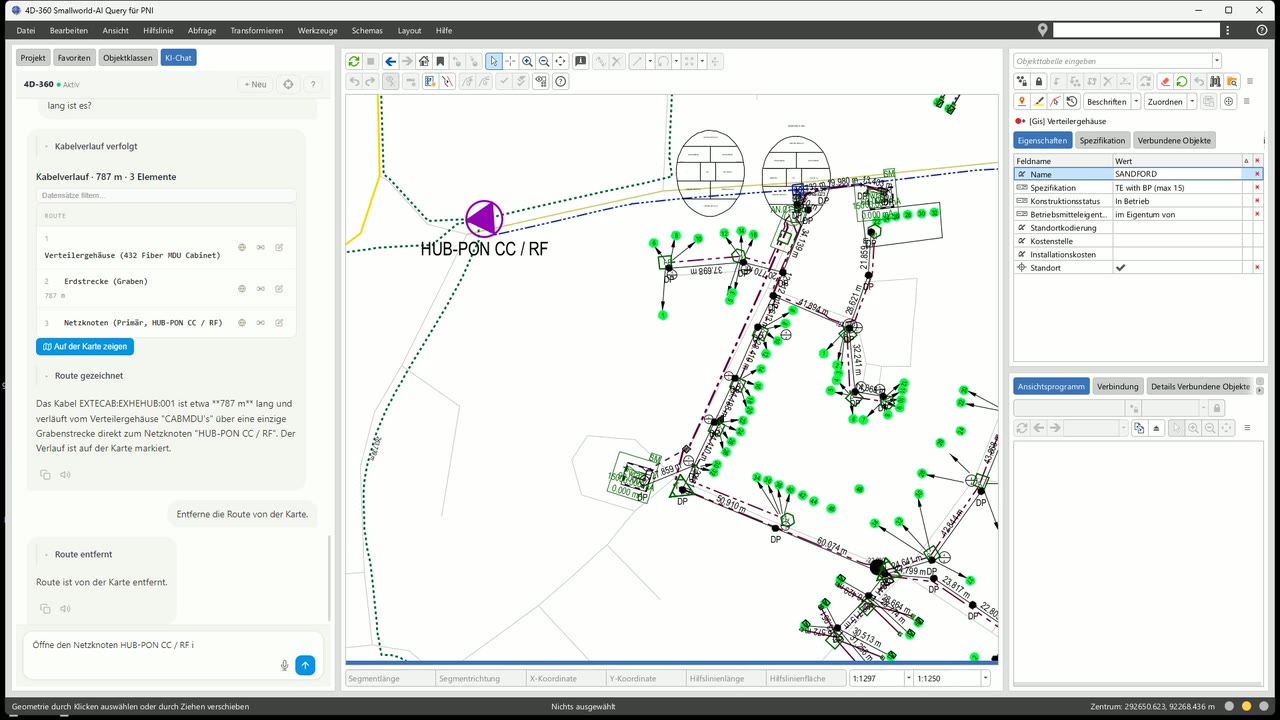Edit the Netzknoten route element
Screen dimensions: 1280x720
click(x=279, y=323)
